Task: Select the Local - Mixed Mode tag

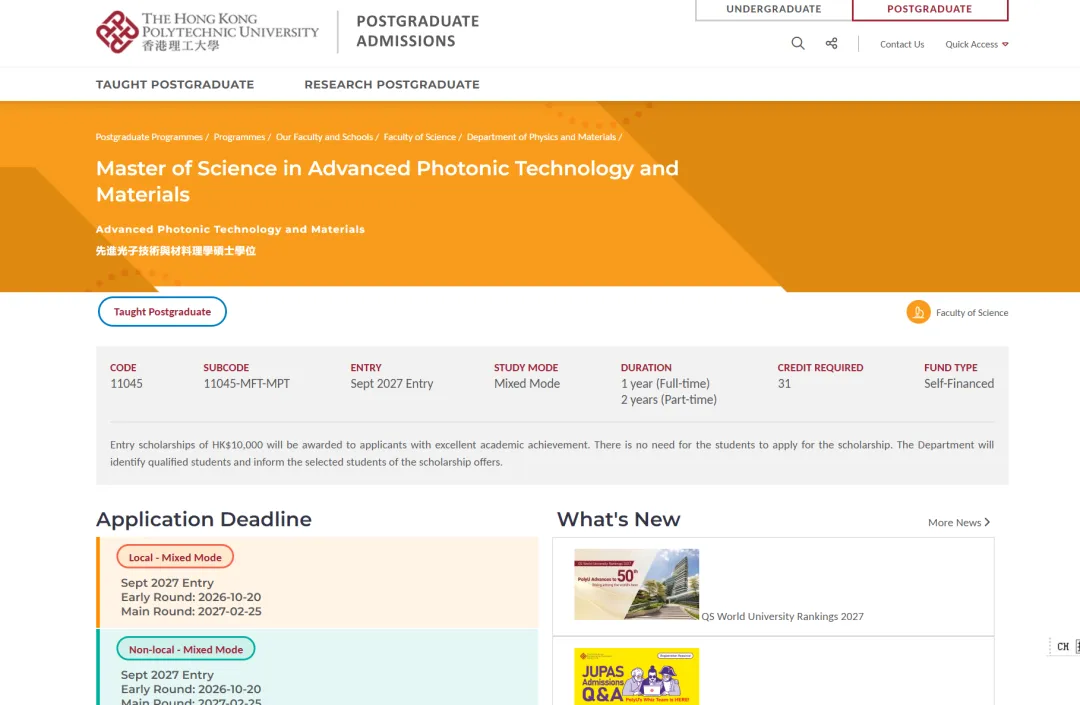Action: pyautogui.click(x=175, y=557)
